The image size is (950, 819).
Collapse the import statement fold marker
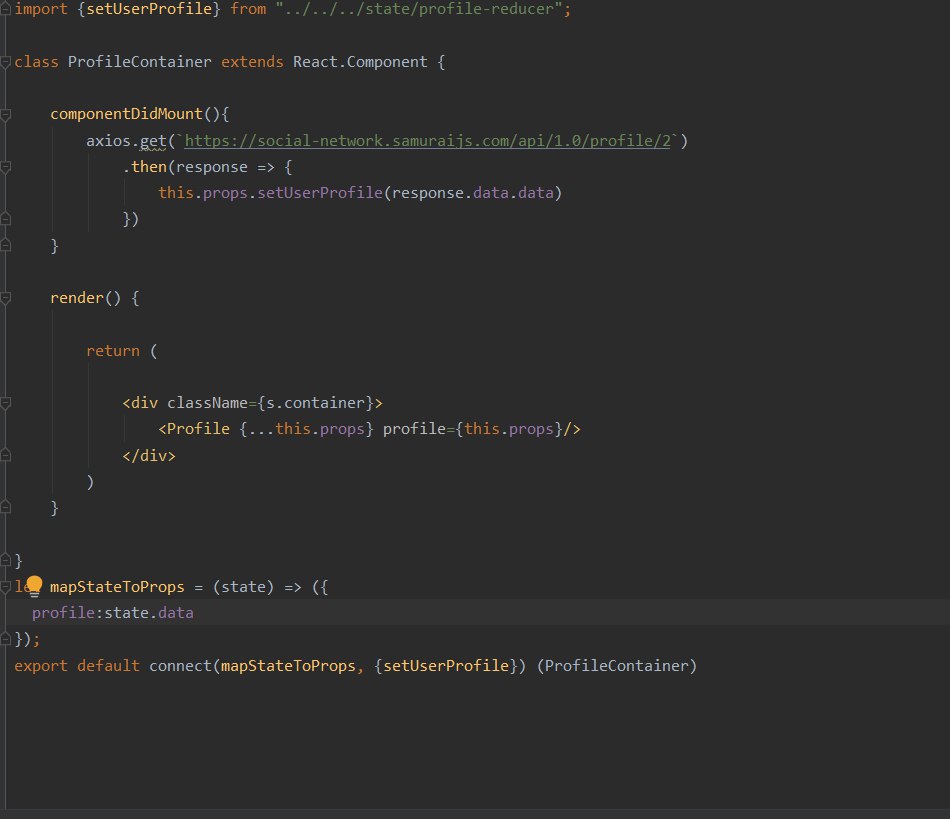(5, 9)
